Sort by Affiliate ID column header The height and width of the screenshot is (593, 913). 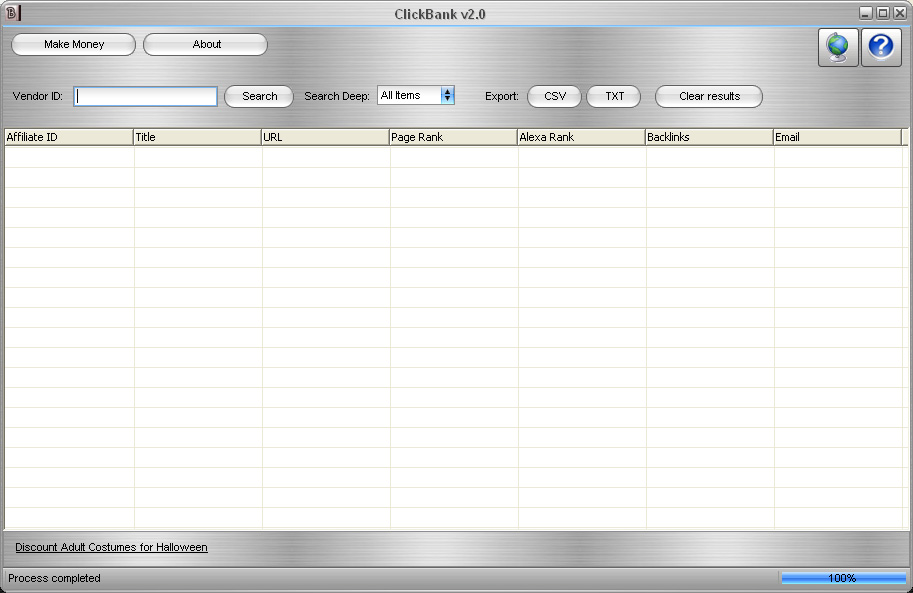pos(69,137)
